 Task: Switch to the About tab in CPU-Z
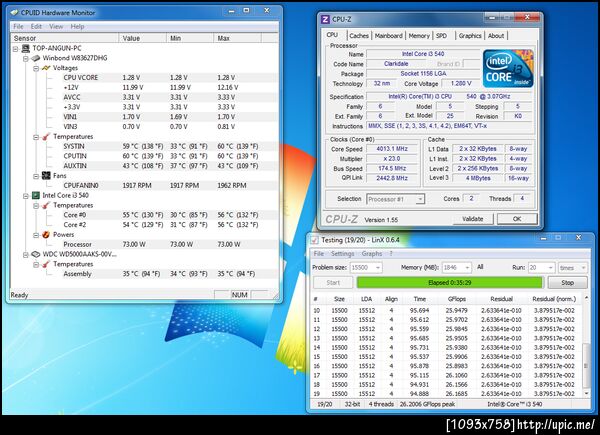pos(496,36)
